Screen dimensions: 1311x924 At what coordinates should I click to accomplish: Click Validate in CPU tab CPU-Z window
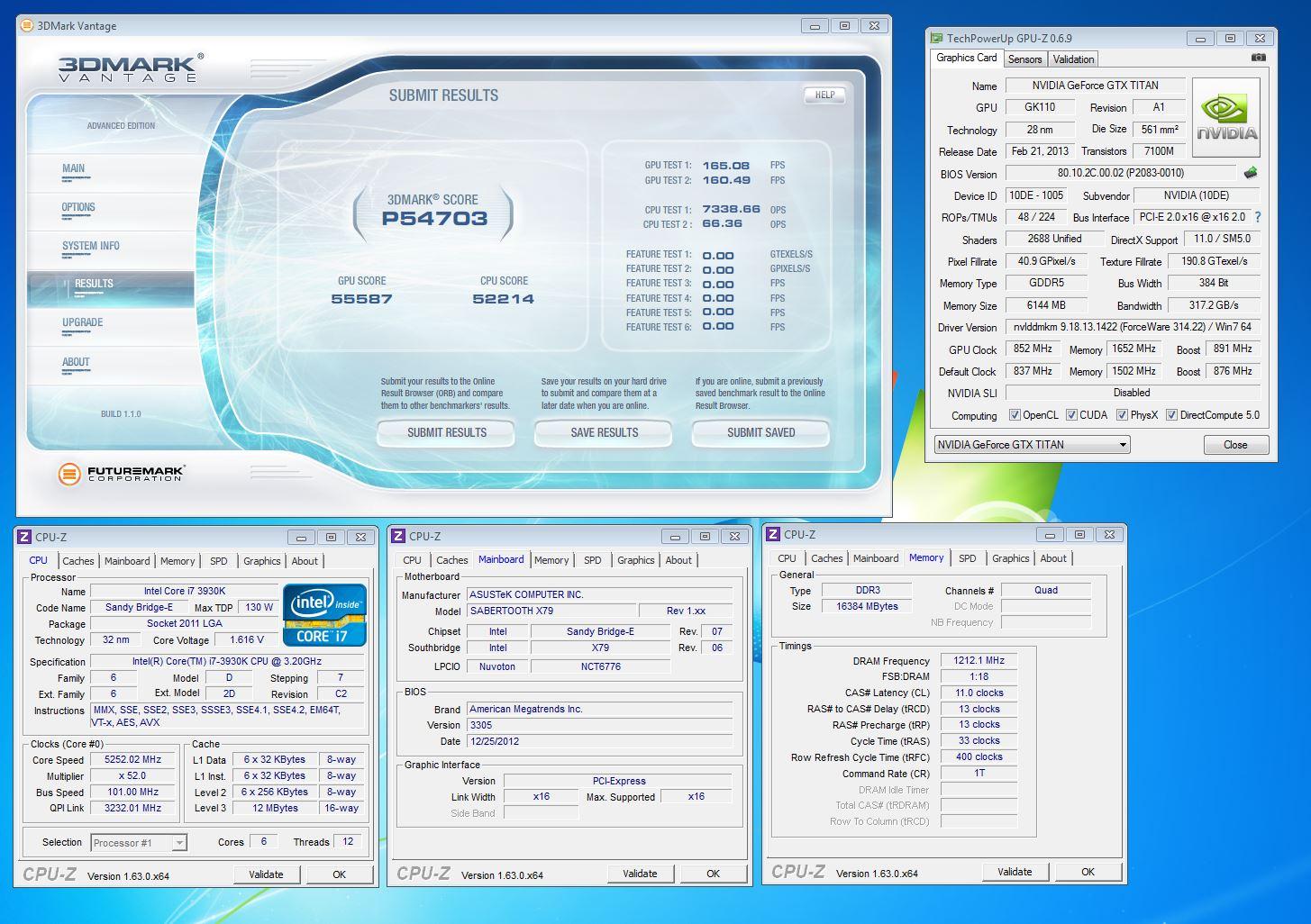(266, 874)
